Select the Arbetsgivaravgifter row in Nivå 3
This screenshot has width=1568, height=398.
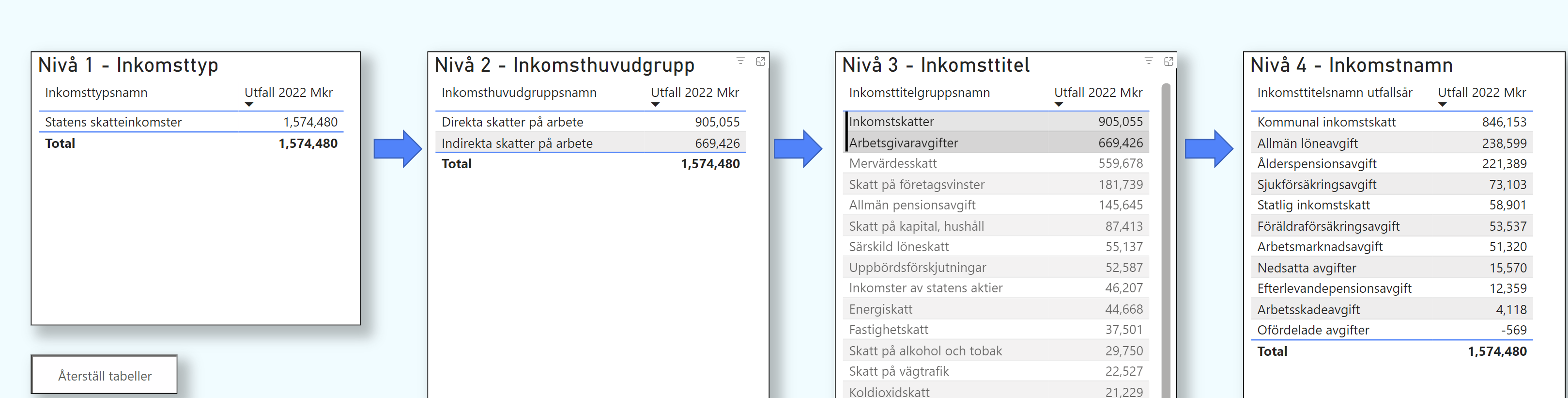pos(903,143)
